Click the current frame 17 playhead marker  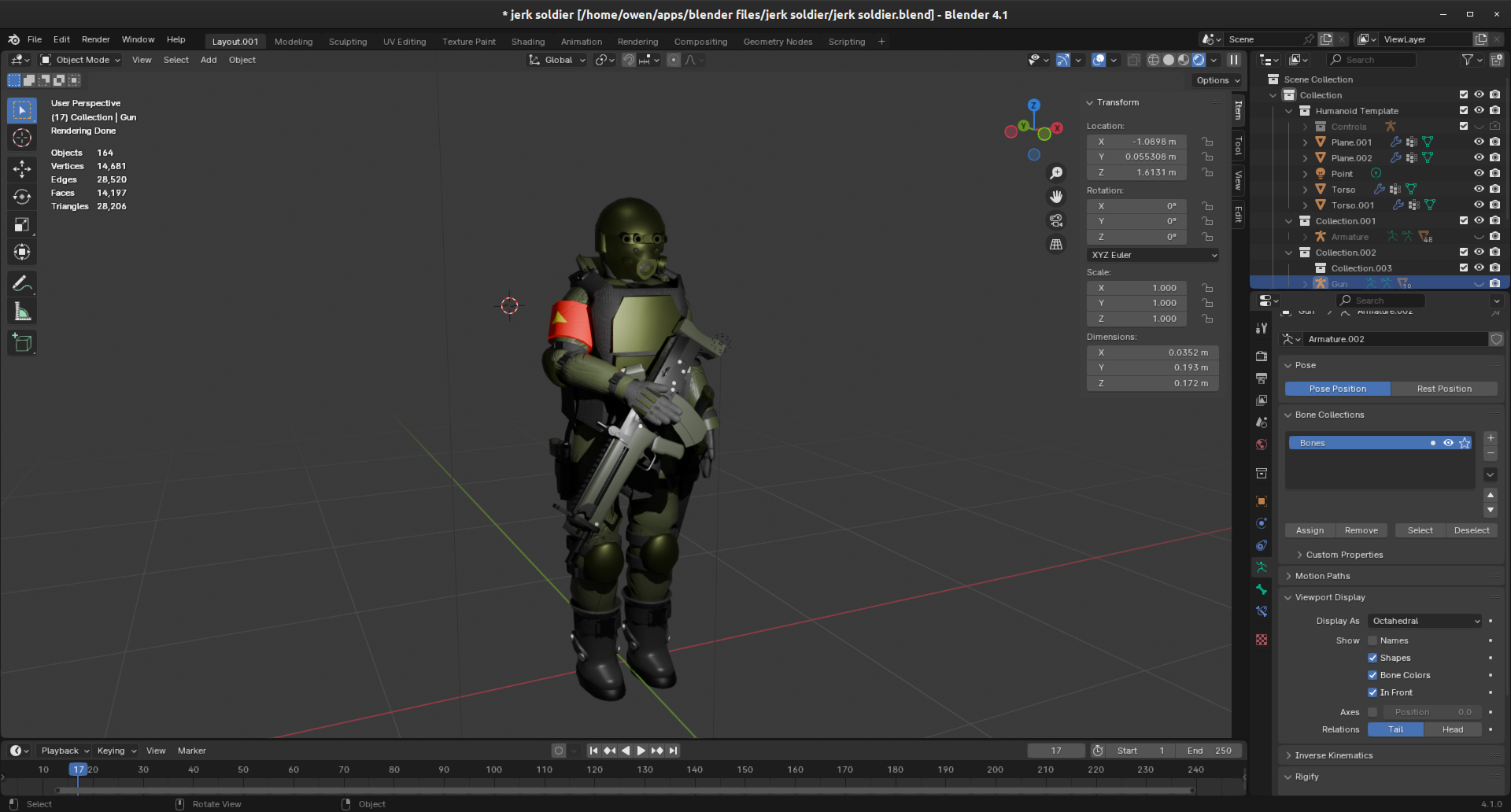[78, 770]
